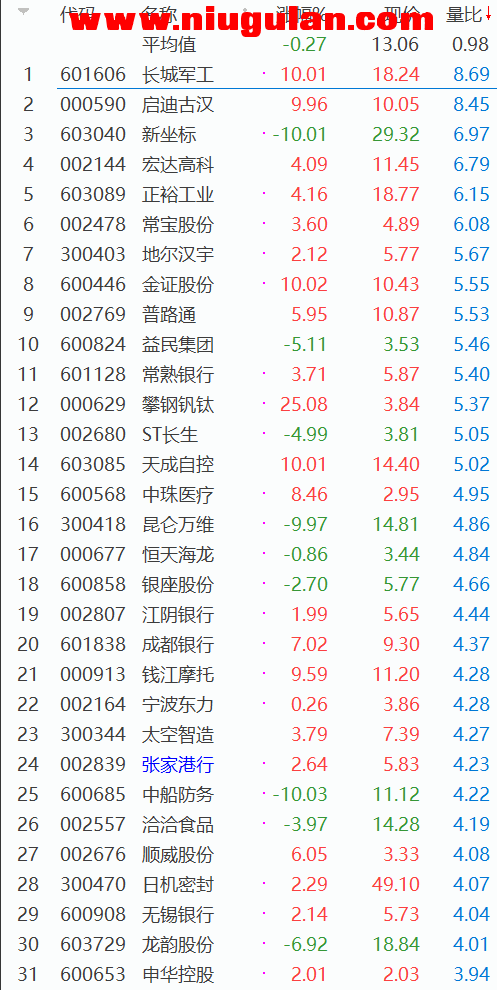497x990 pixels.
Task: Select stock 龙韵股份
Action: point(178,945)
